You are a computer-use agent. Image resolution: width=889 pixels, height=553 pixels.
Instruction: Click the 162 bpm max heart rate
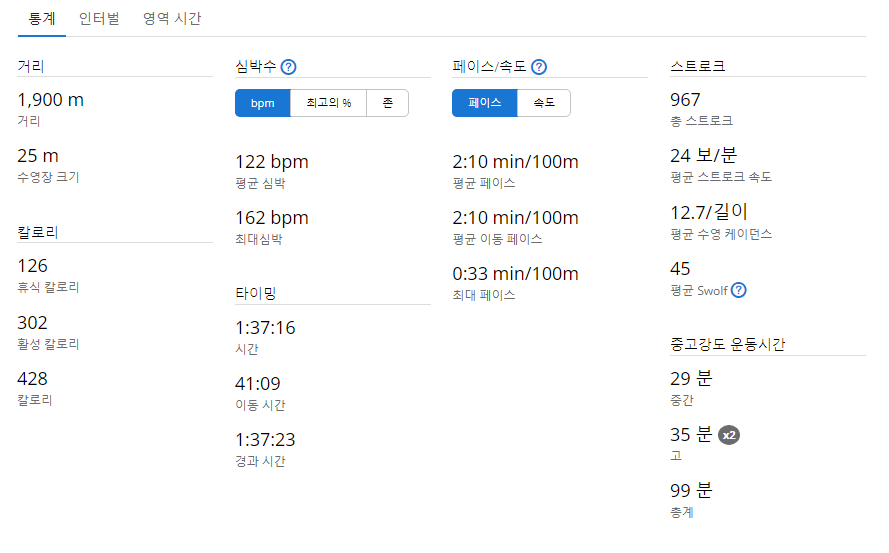[x=272, y=218]
